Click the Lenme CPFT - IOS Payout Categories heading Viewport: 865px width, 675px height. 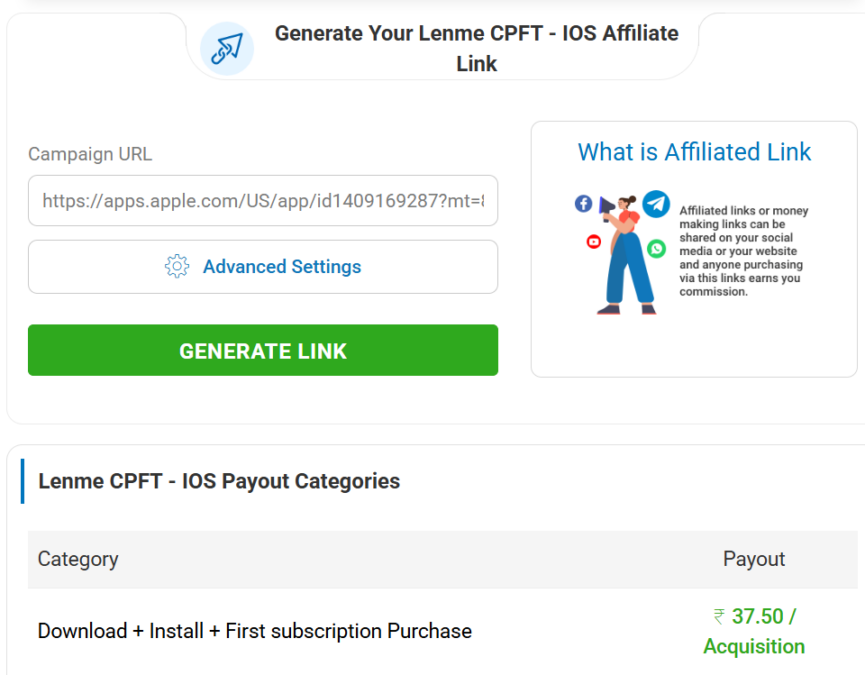pyautogui.click(x=219, y=481)
